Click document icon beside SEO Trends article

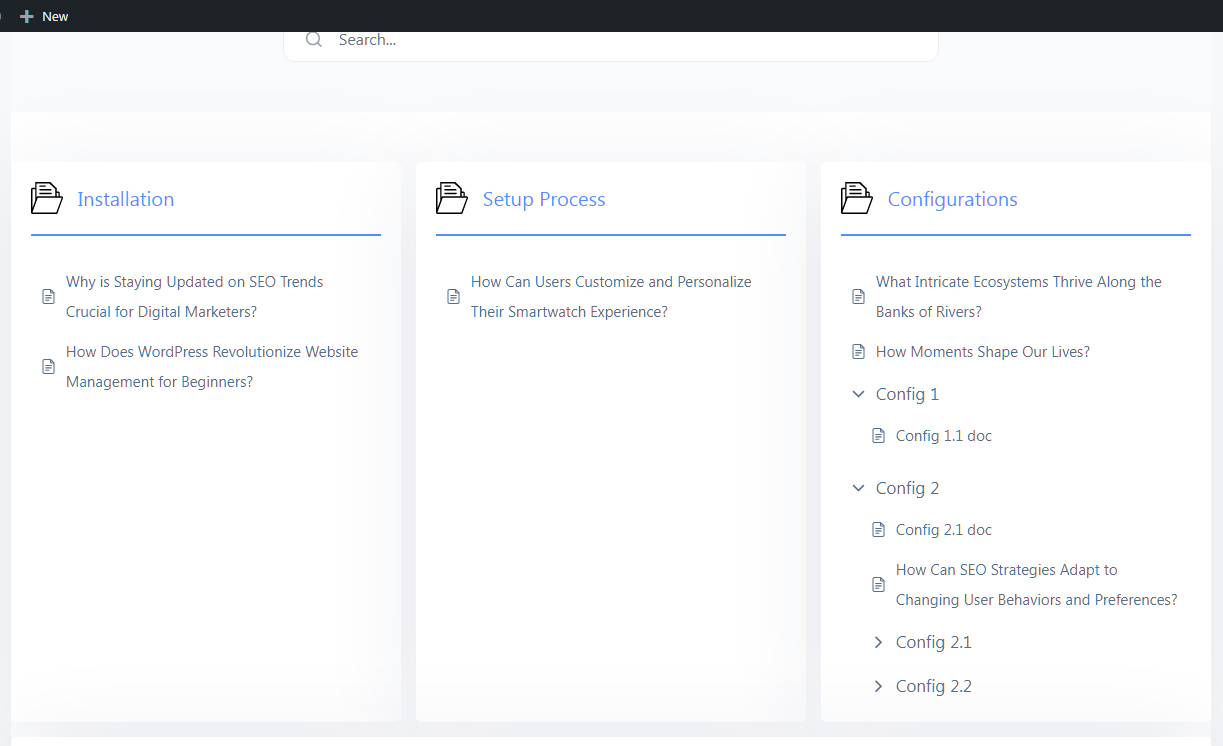pos(48,297)
